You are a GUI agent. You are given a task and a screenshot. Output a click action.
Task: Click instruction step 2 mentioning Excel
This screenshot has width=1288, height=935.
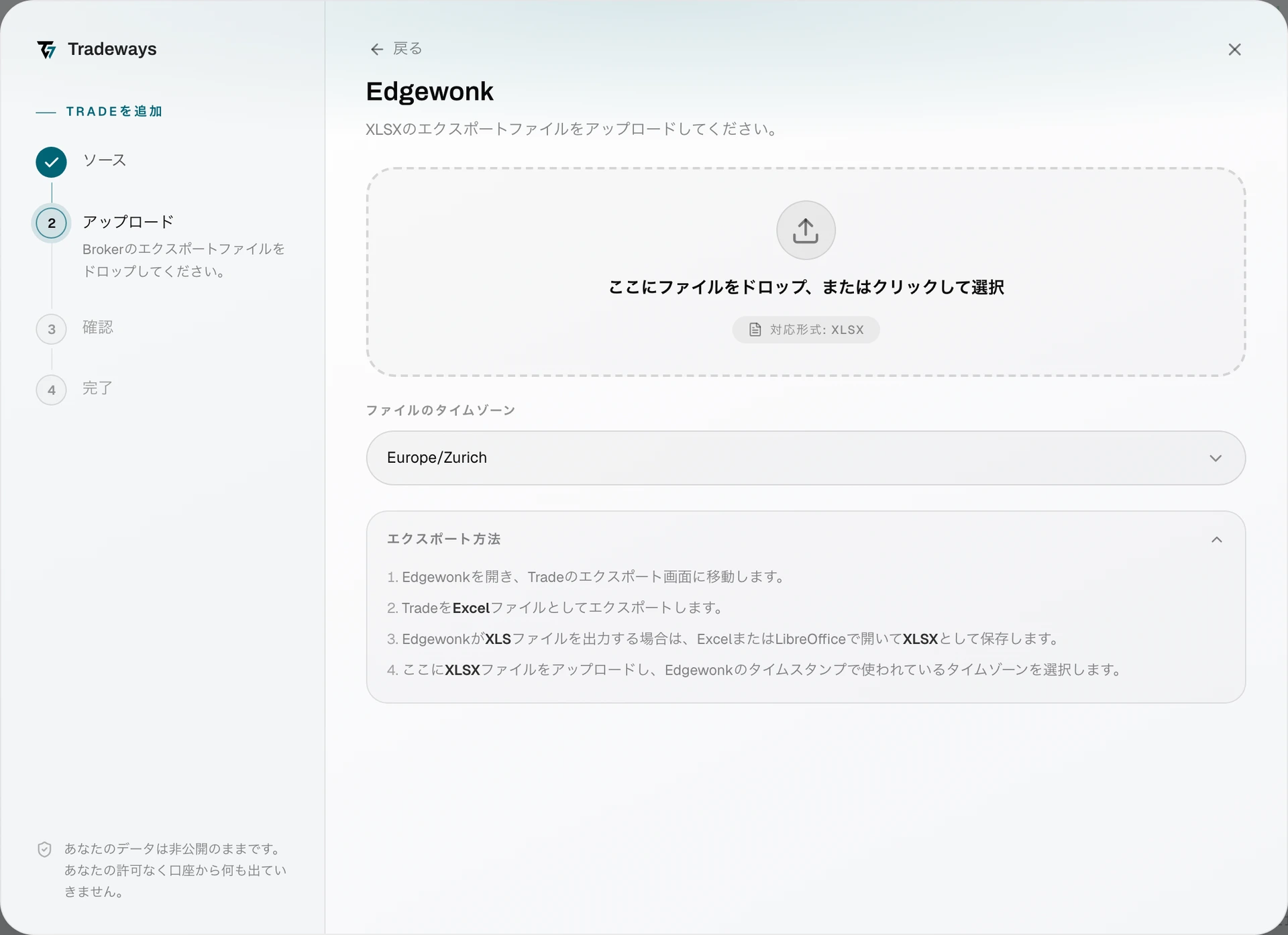[556, 608]
